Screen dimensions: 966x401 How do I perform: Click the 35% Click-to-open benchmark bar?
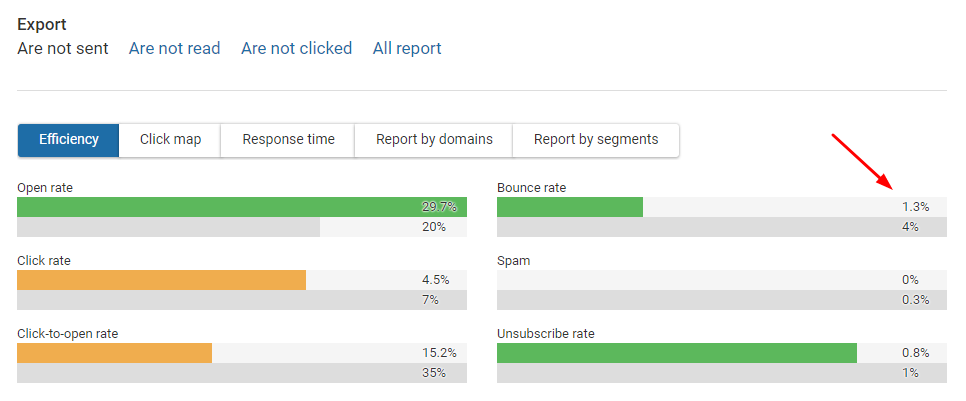[x=240, y=373]
